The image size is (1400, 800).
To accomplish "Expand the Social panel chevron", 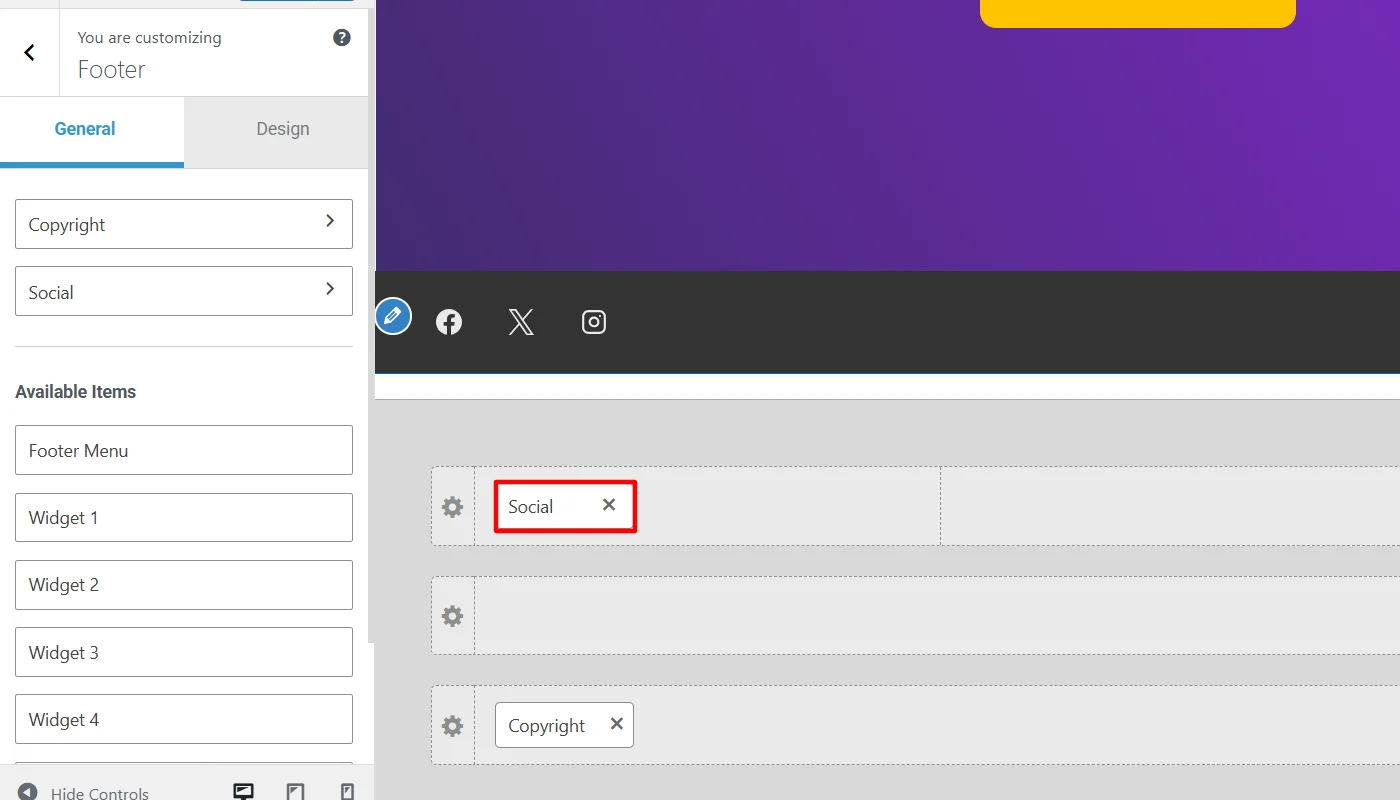I will [330, 288].
